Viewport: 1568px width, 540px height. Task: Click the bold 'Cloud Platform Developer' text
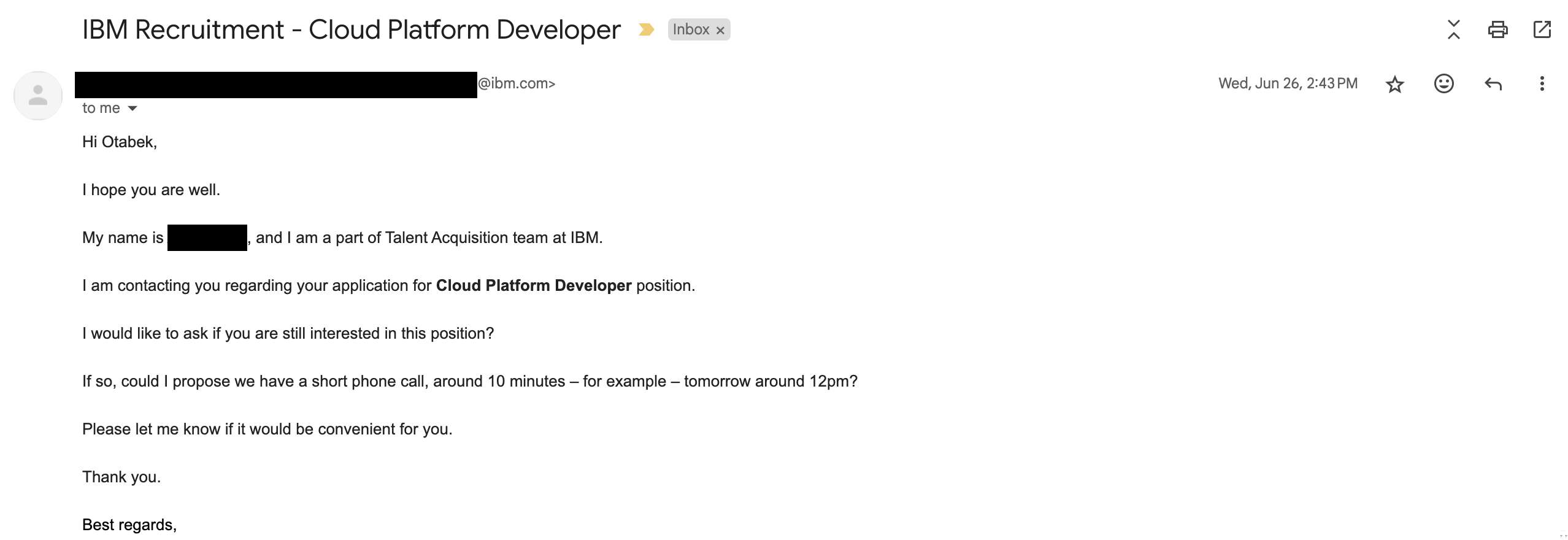(x=534, y=286)
